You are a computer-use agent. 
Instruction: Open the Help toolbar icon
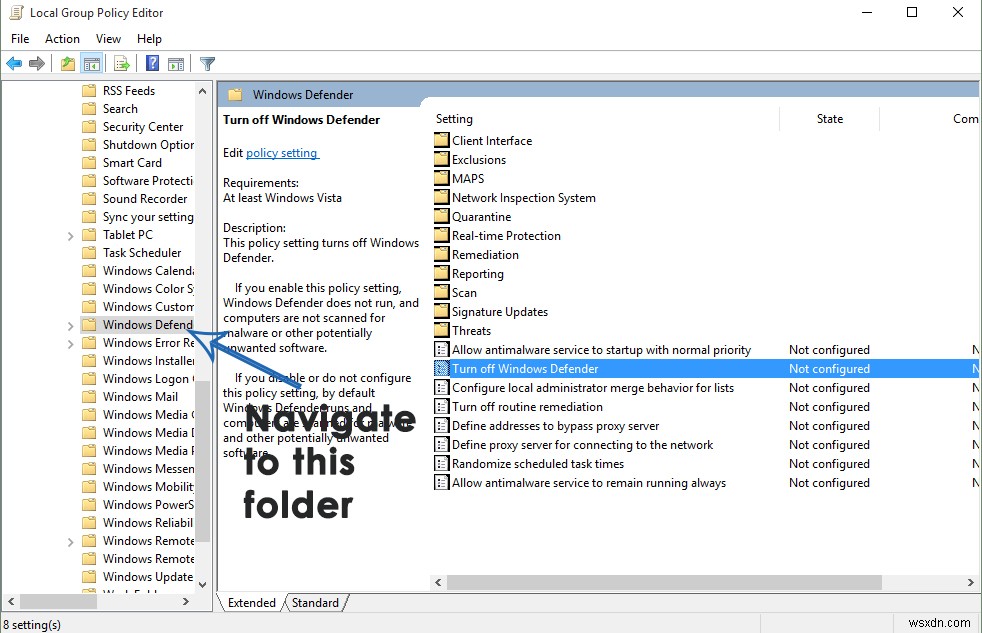tap(152, 63)
